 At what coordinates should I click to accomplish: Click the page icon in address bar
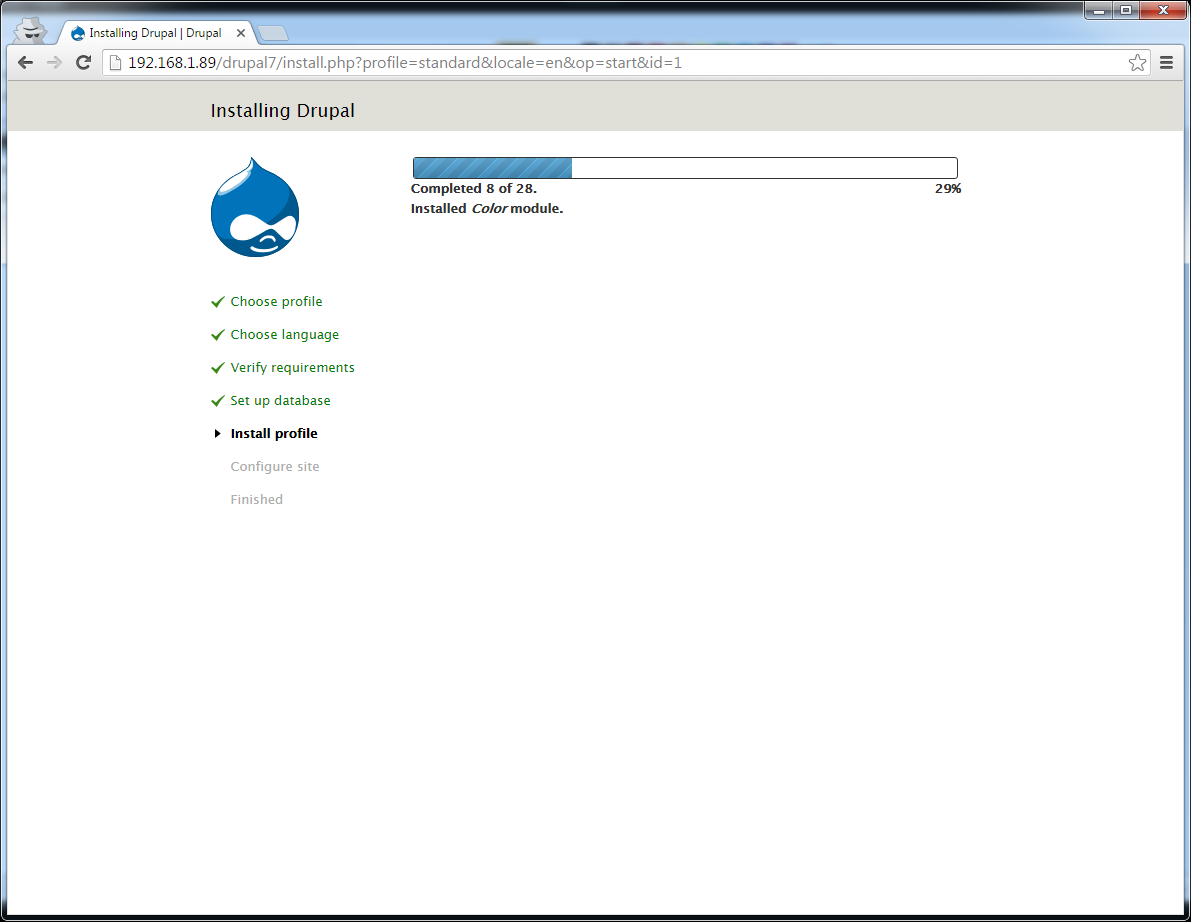[115, 63]
